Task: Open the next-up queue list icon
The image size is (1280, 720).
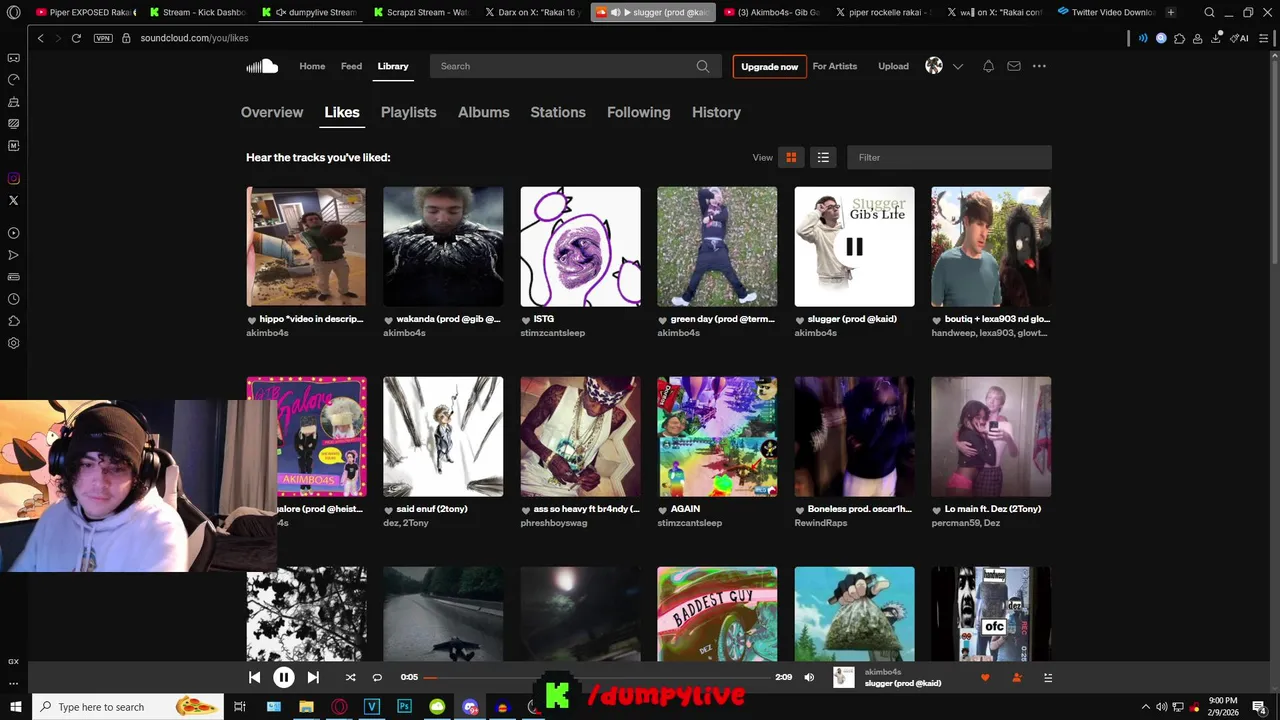Action: (1048, 677)
